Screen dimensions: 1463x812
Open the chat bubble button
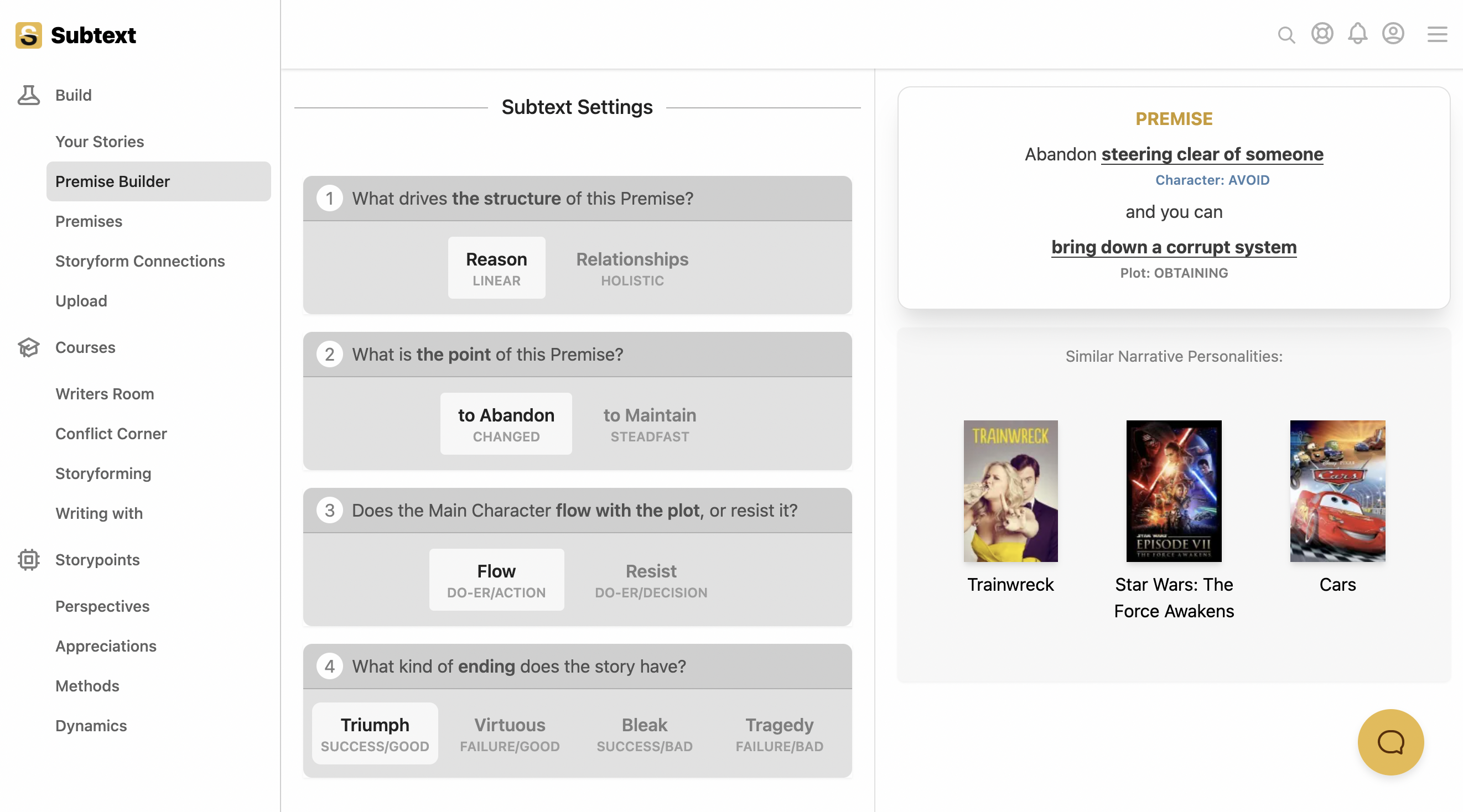pos(1391,742)
